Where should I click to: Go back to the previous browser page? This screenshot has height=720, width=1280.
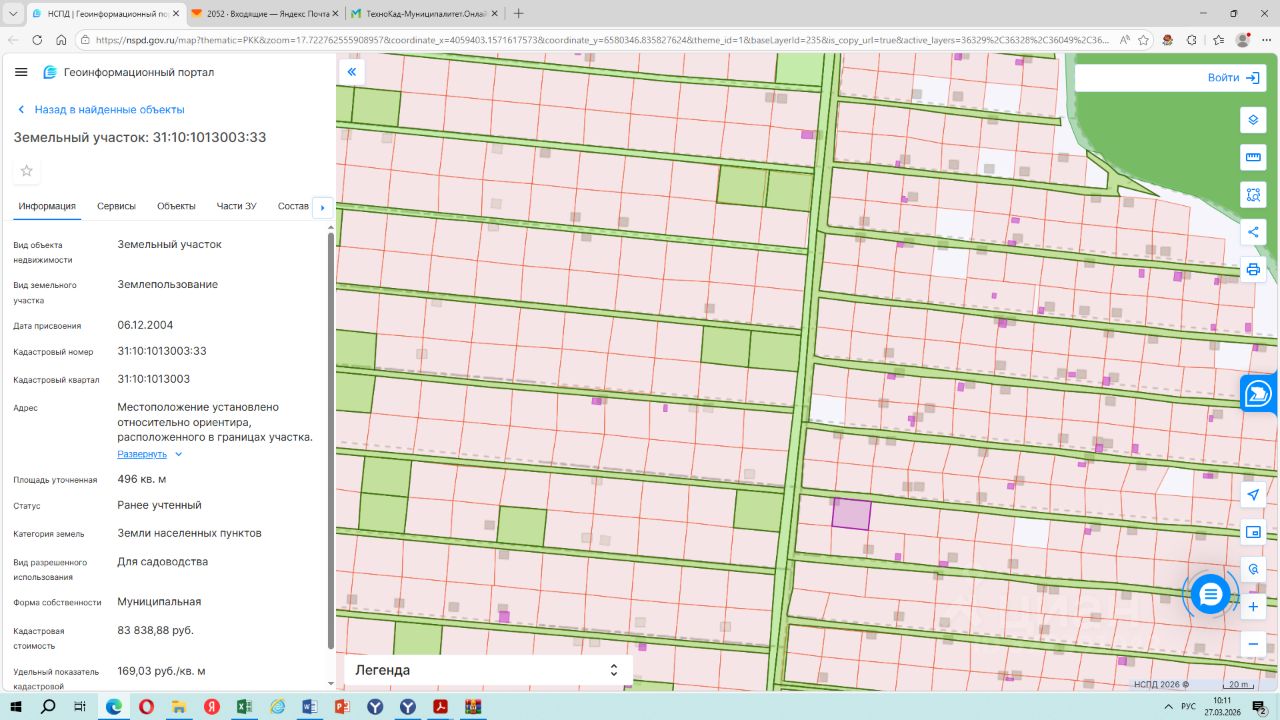pos(13,40)
